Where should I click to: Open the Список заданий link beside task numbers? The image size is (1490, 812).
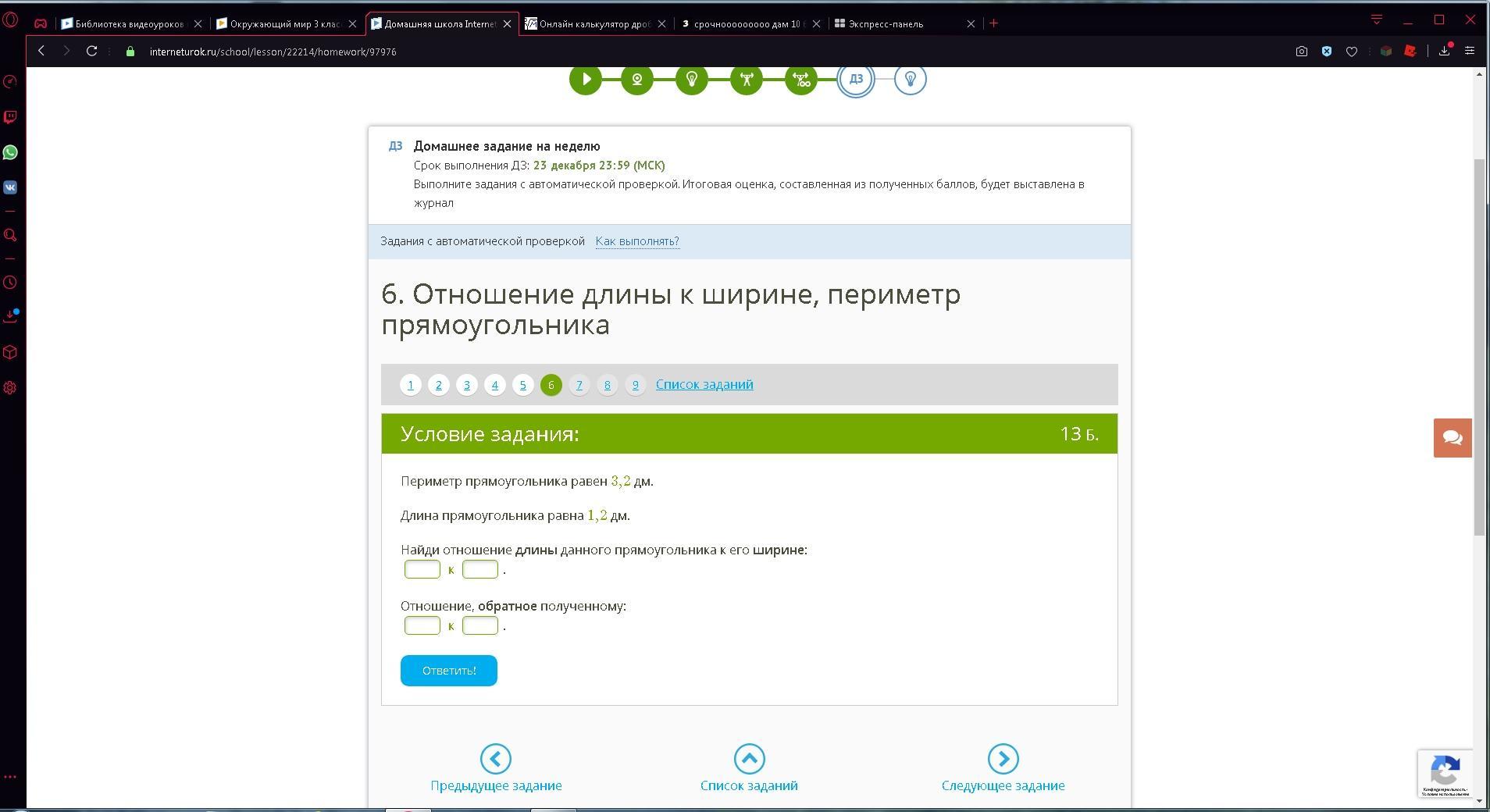click(x=704, y=384)
